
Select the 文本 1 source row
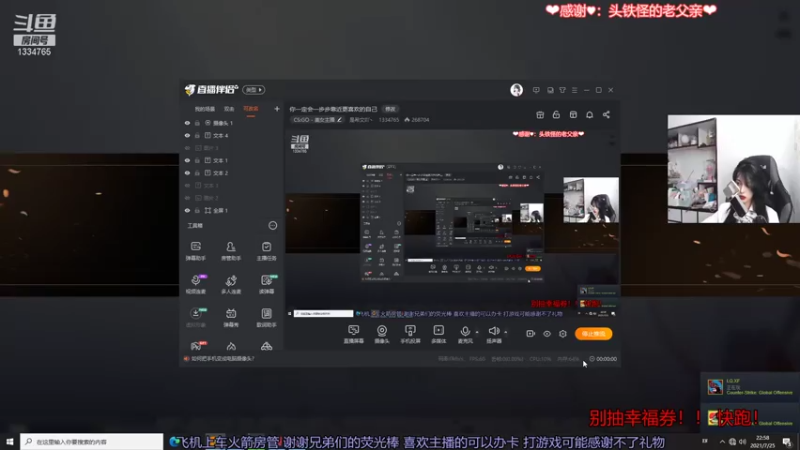[x=232, y=160]
